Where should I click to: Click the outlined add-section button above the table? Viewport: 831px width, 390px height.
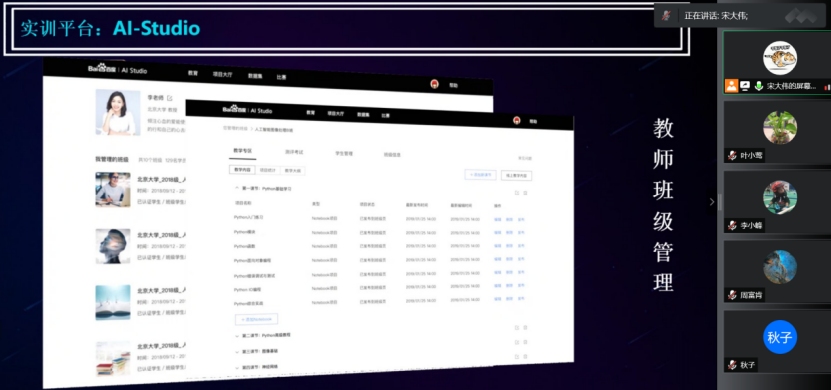tap(480, 174)
